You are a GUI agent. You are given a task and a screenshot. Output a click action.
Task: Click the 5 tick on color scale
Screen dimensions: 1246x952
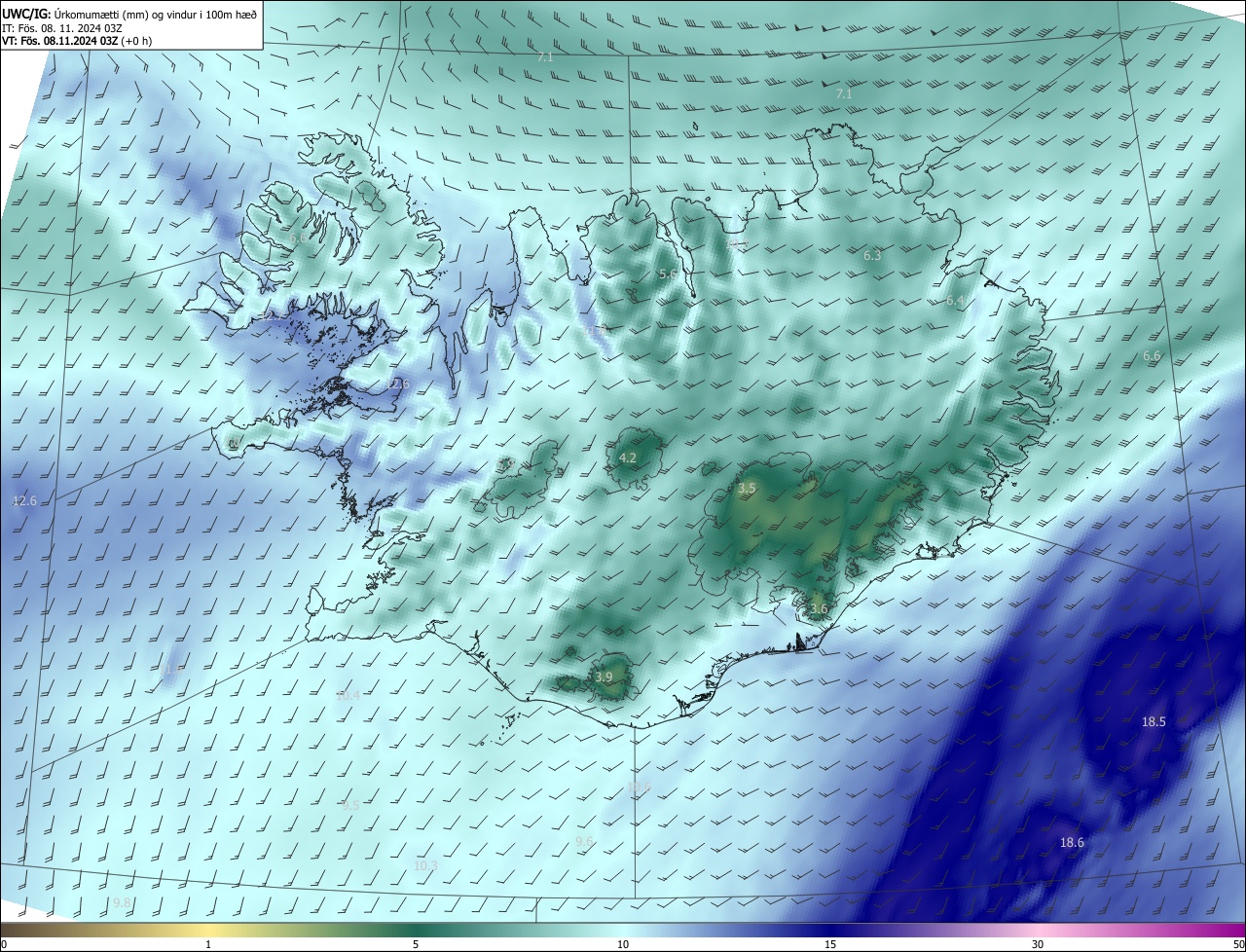[x=416, y=944]
